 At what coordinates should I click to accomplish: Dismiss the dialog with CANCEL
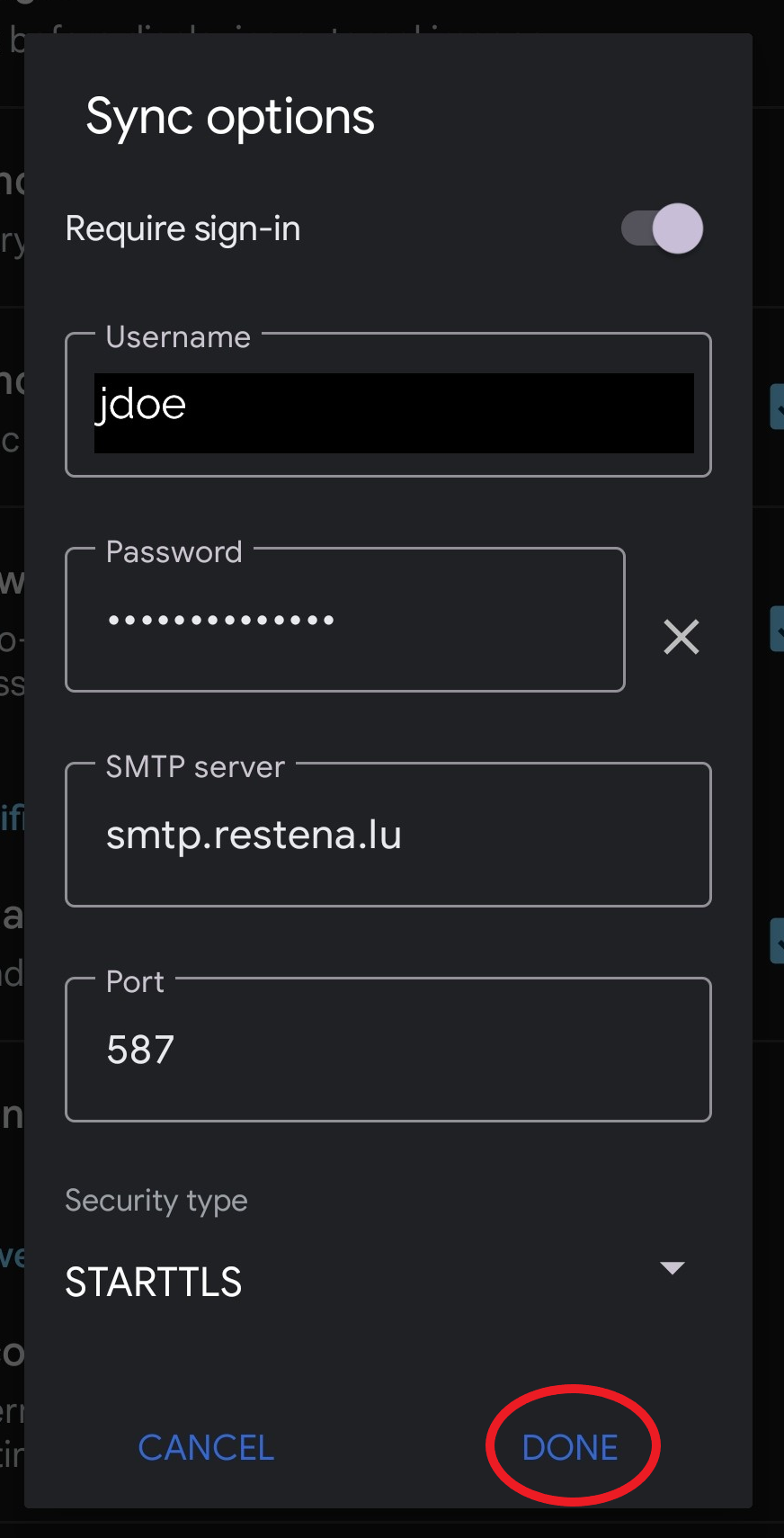(x=206, y=1447)
